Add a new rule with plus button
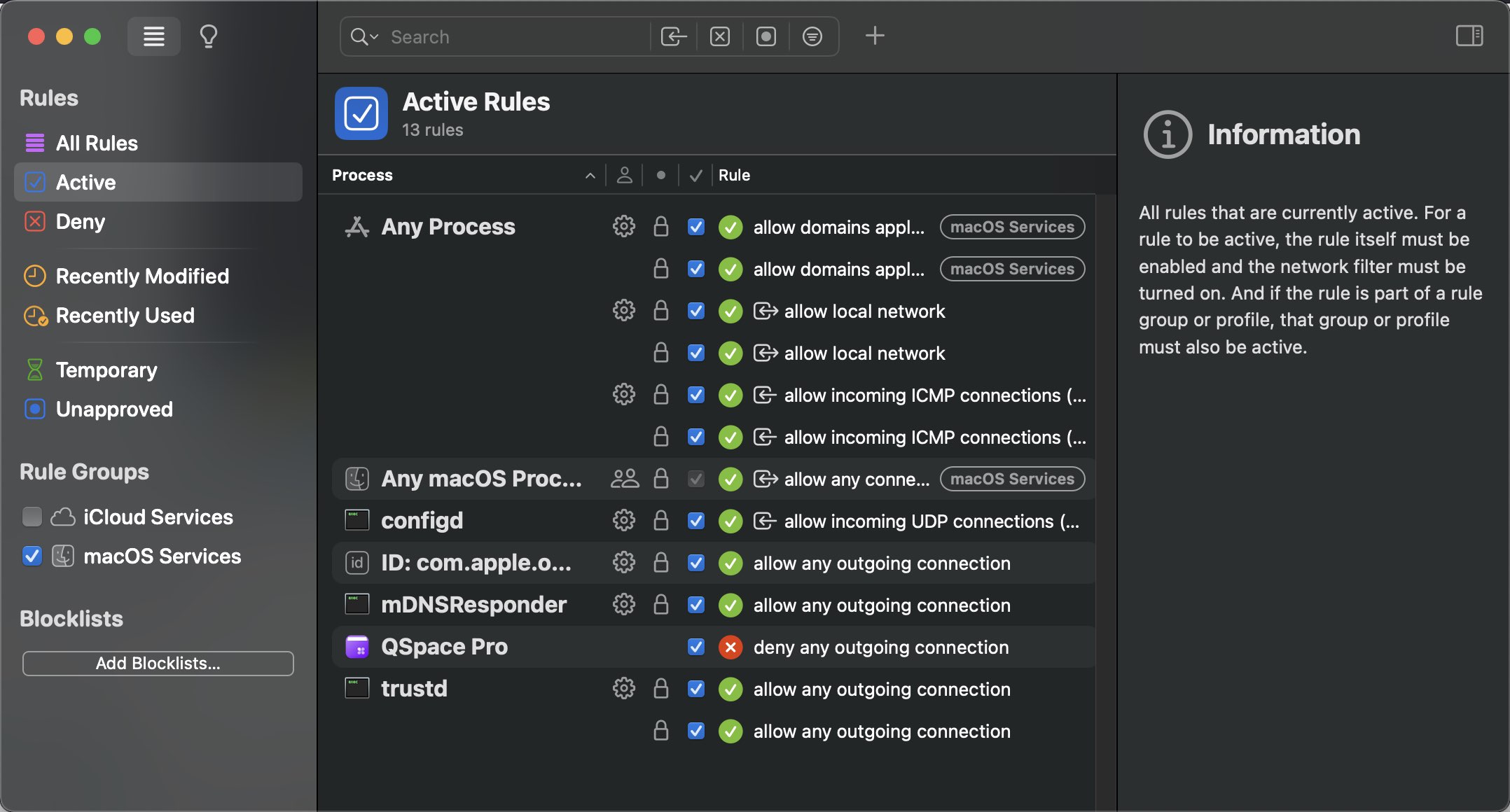Image resolution: width=1510 pixels, height=812 pixels. pyautogui.click(x=875, y=36)
